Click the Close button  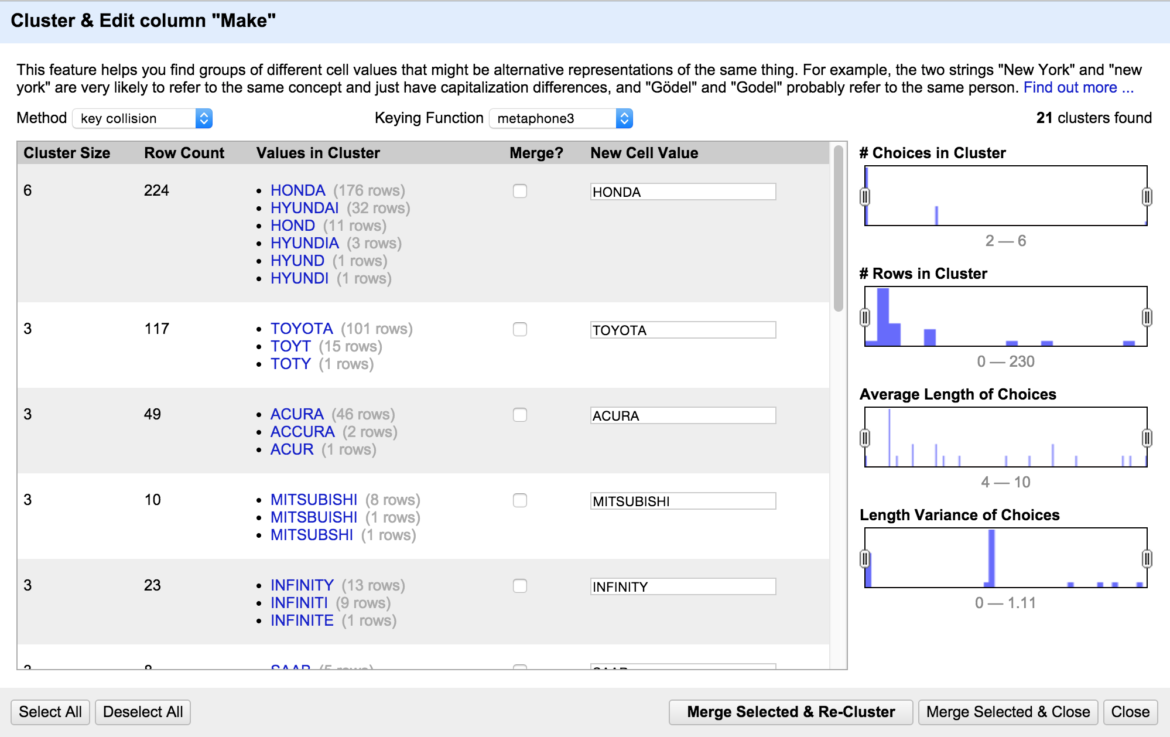(1130, 712)
